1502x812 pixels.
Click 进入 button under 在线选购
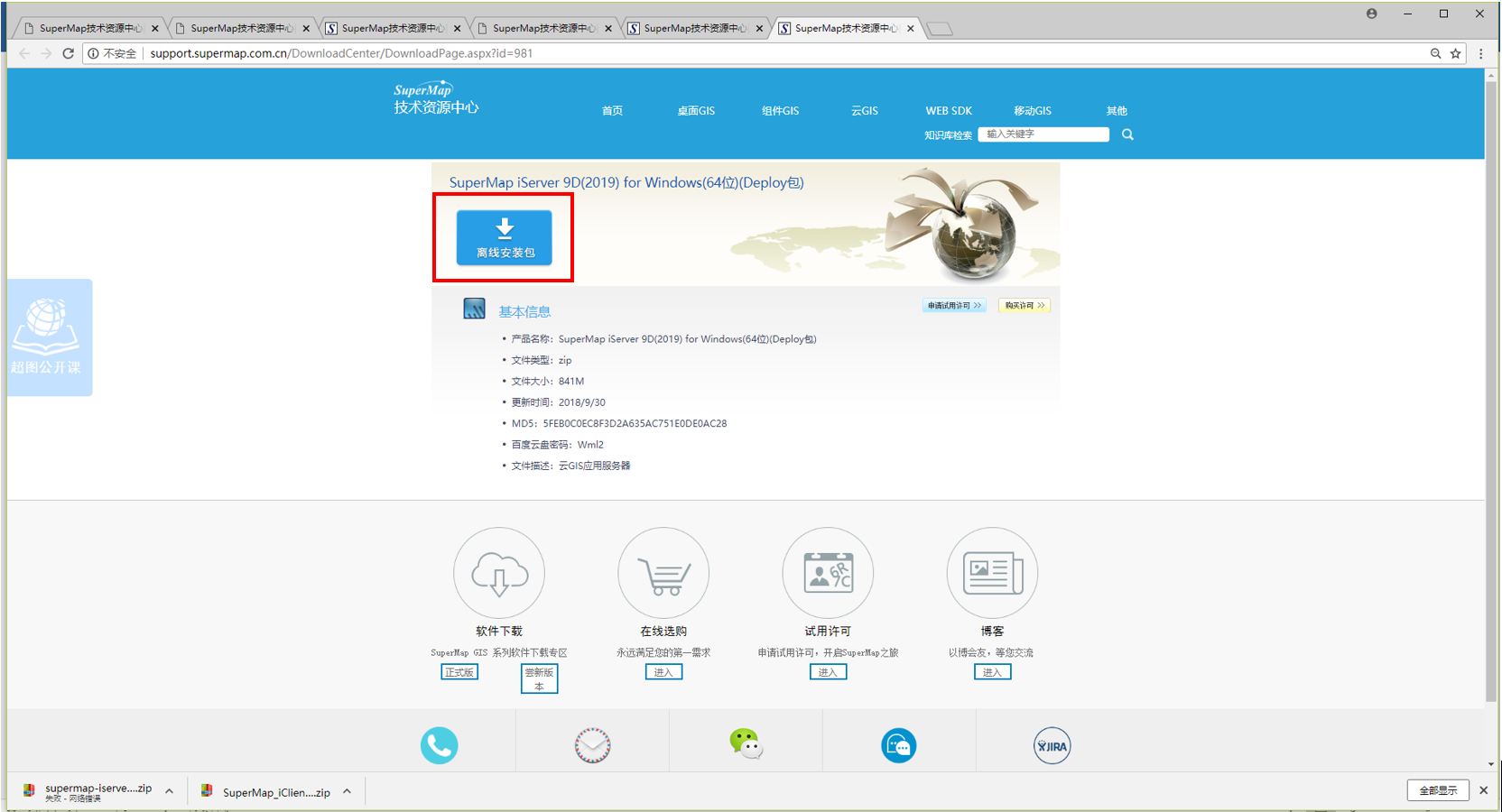[x=663, y=672]
